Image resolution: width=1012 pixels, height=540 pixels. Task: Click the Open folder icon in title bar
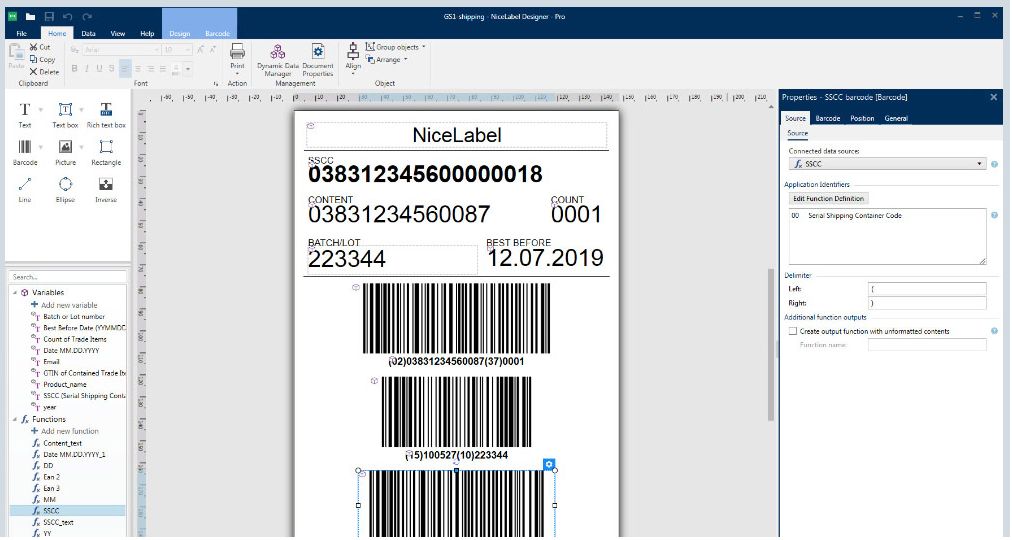click(x=30, y=17)
